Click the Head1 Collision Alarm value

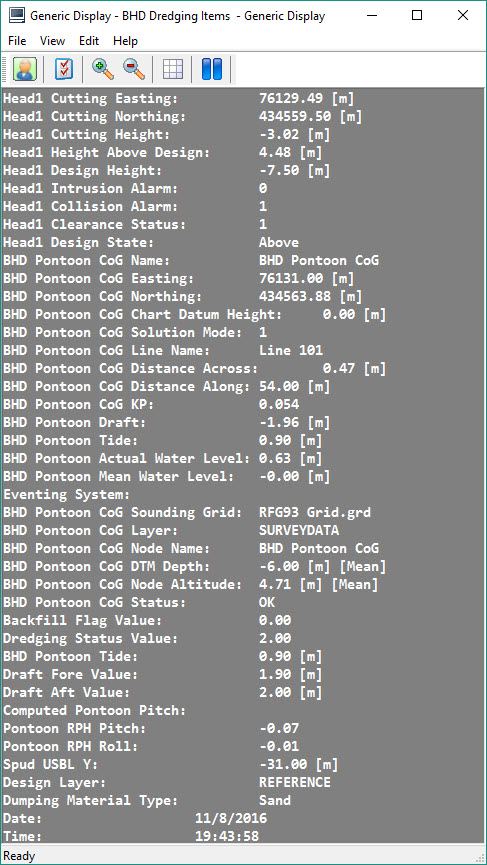[x=263, y=207]
